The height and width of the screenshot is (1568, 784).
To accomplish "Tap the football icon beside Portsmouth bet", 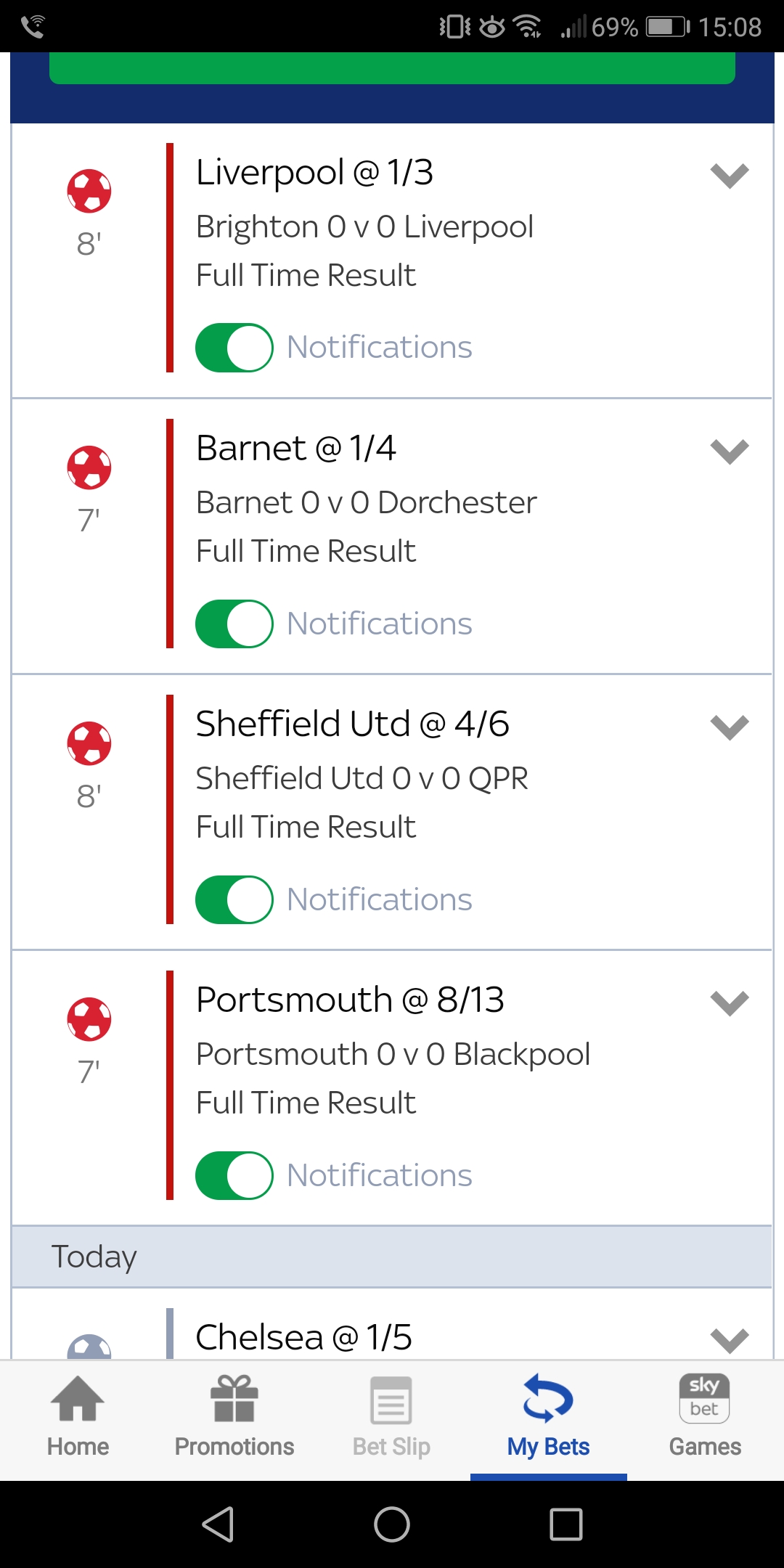I will (x=89, y=1018).
